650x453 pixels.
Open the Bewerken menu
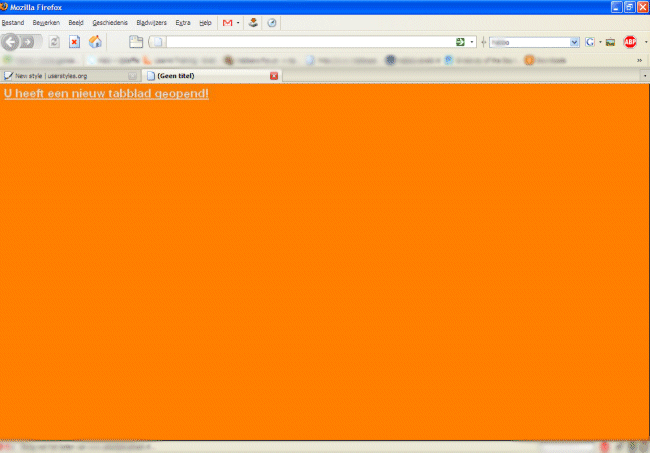click(x=46, y=23)
